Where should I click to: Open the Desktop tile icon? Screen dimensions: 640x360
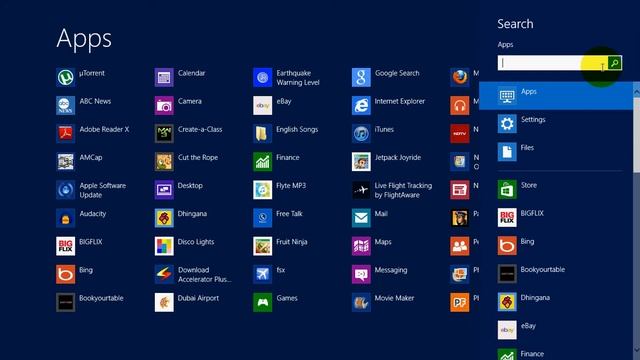[x=164, y=190]
